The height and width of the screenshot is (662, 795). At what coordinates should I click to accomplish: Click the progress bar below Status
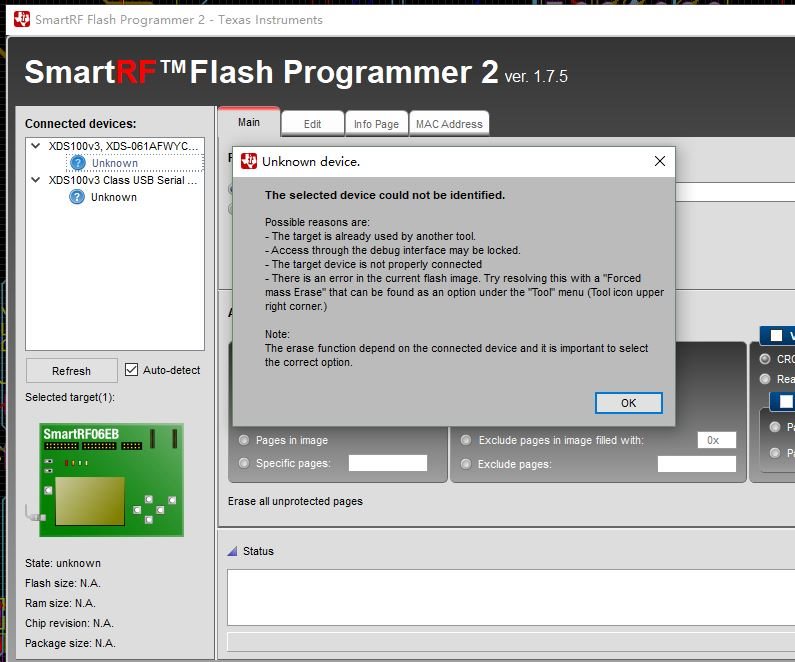click(x=511, y=642)
